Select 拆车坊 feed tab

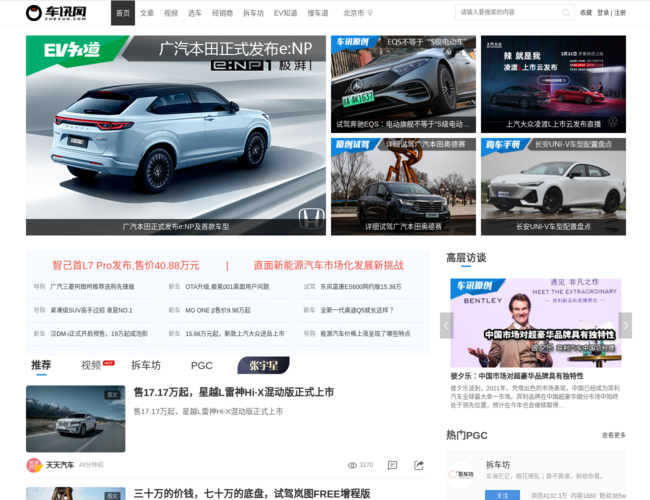146,365
